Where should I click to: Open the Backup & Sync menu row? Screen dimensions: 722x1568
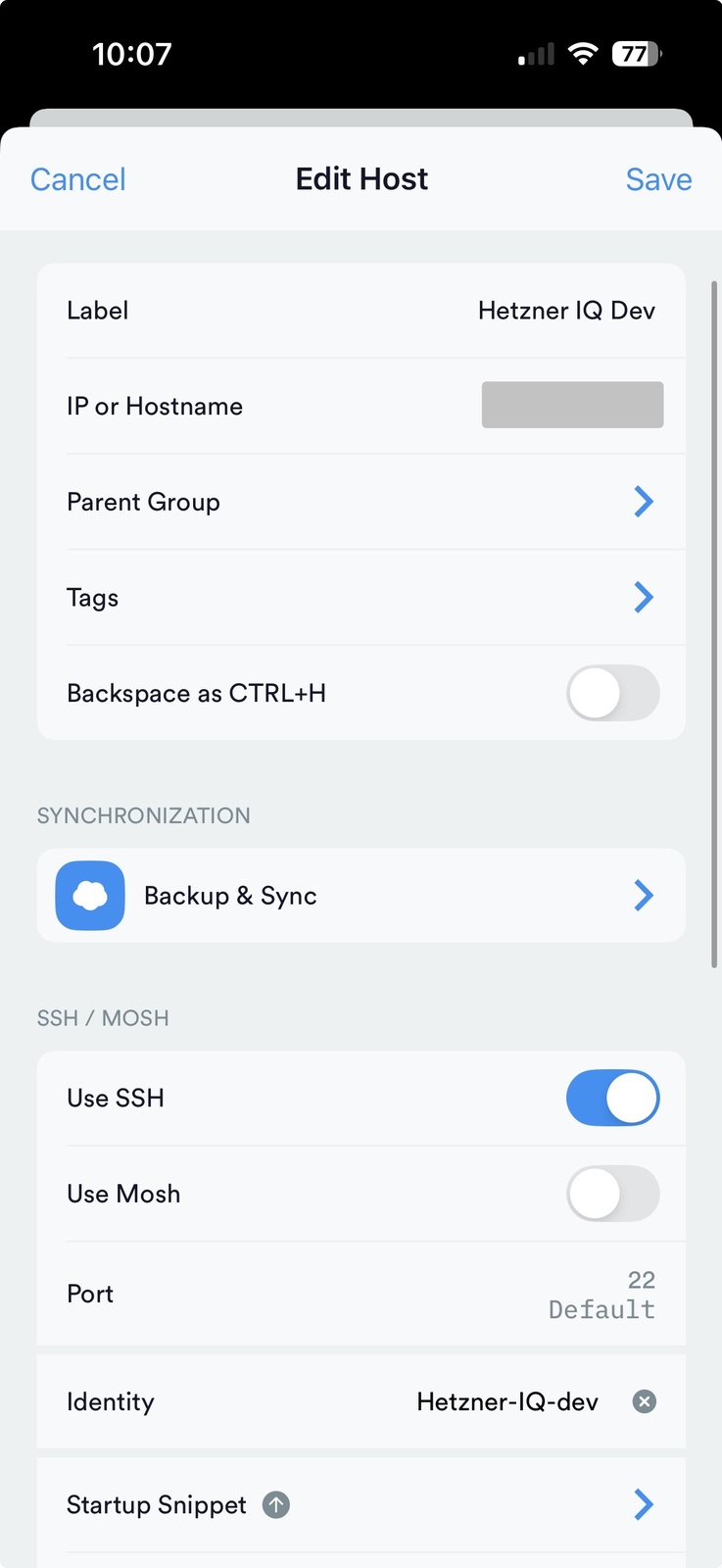pos(361,896)
